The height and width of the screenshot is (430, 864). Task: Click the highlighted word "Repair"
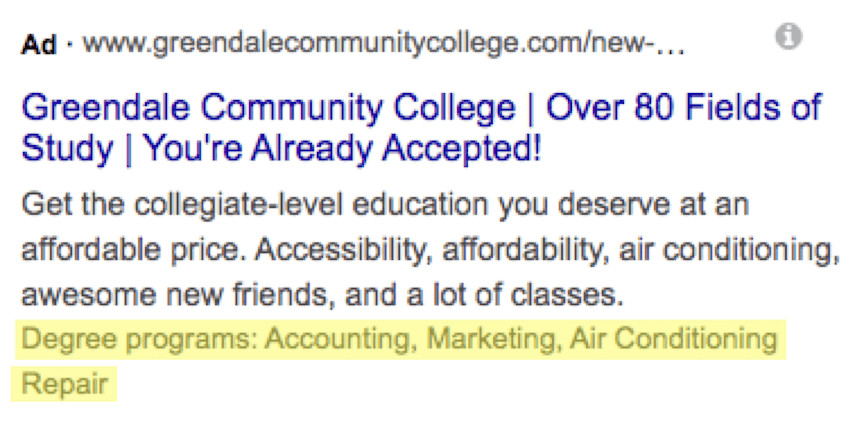(64, 384)
